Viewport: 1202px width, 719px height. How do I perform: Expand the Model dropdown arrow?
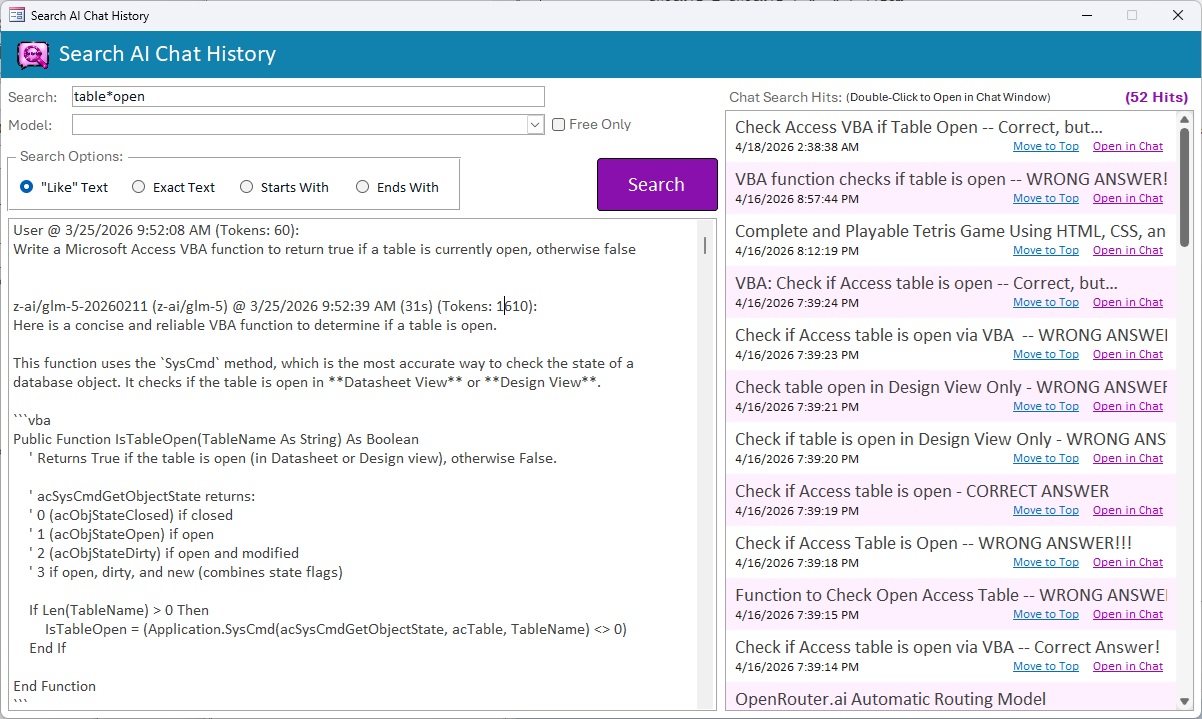[535, 125]
